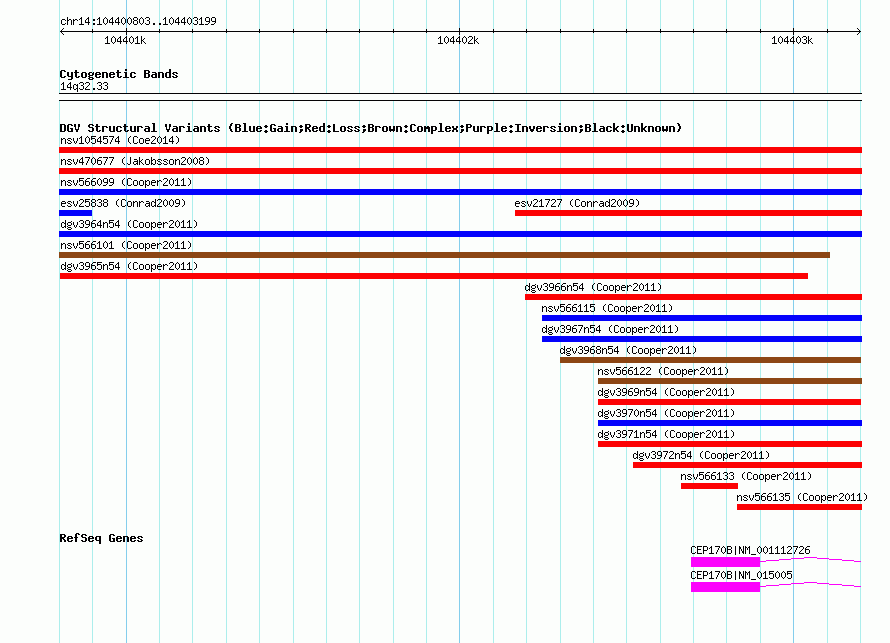The image size is (890, 643).
Task: Click the red dgv3969n54 bar
Action: [729, 402]
